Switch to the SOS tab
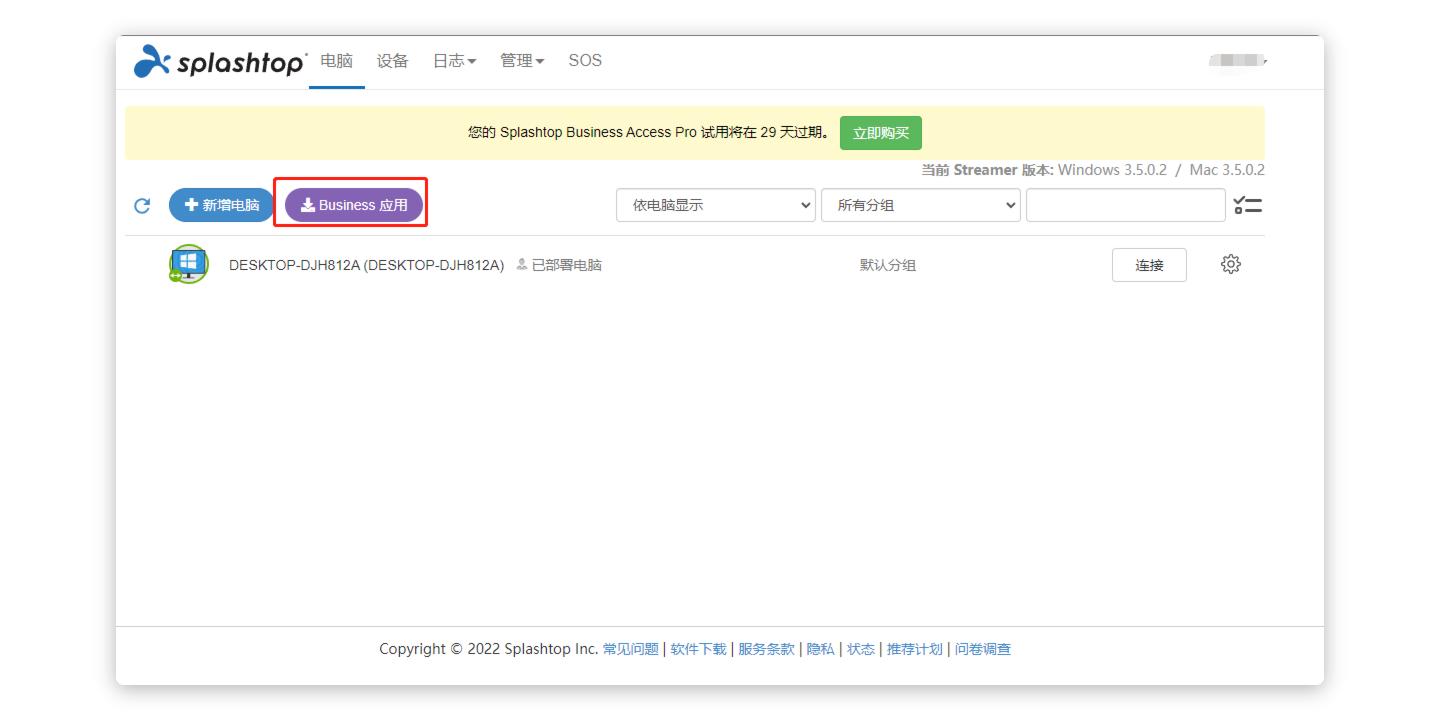This screenshot has width=1440, height=720. pos(585,60)
